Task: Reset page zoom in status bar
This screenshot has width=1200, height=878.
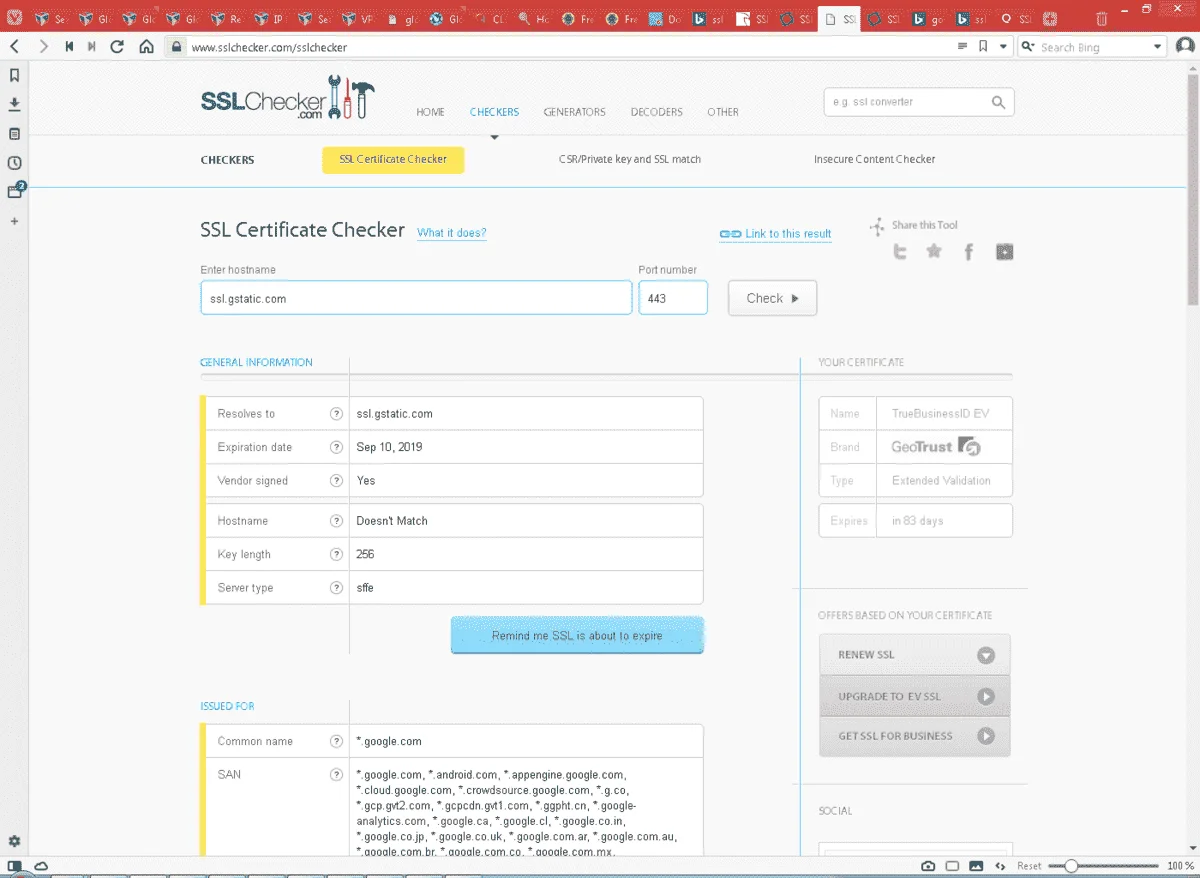Action: pyautogui.click(x=1029, y=866)
